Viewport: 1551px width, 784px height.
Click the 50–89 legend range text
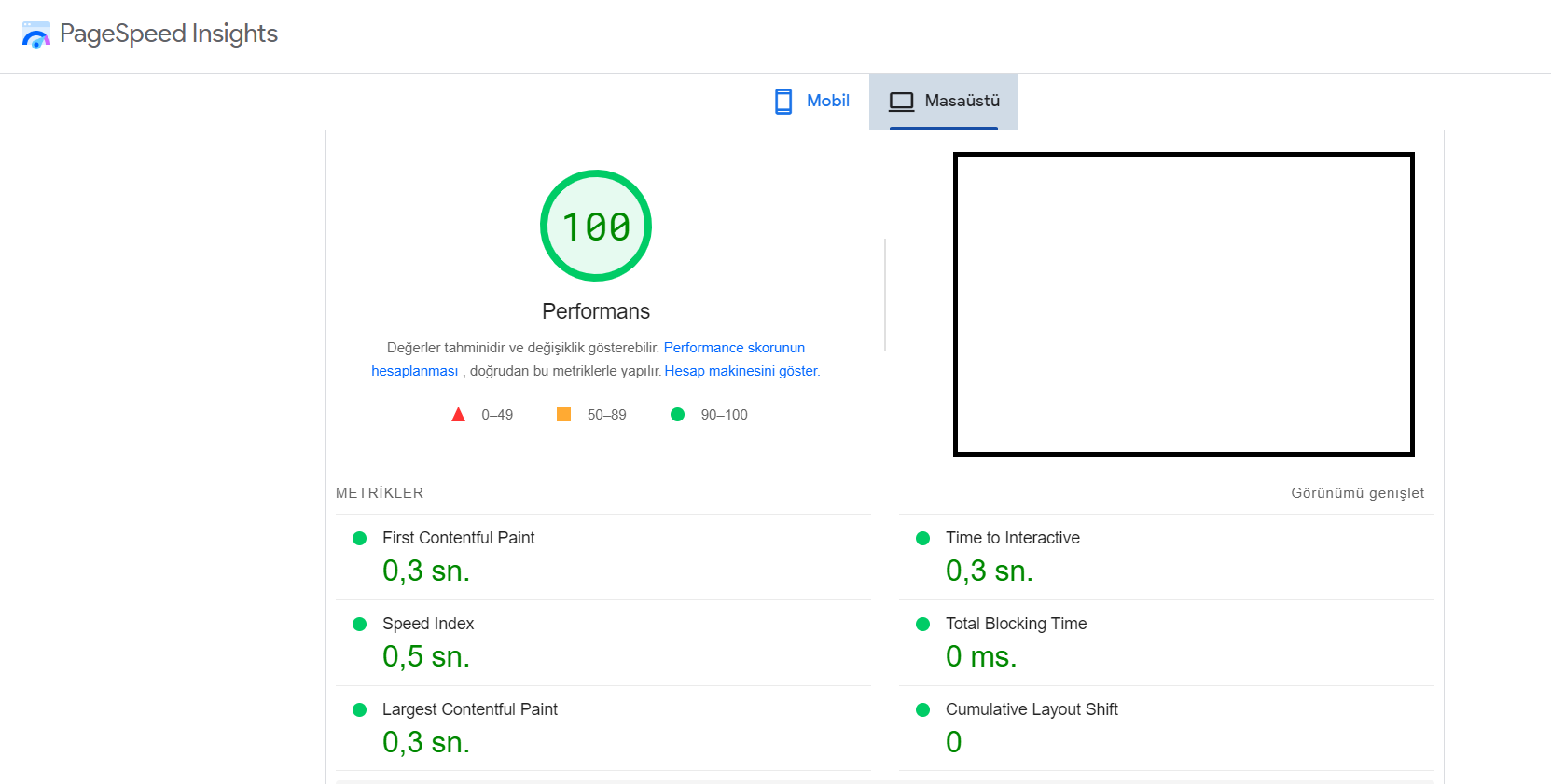607,415
